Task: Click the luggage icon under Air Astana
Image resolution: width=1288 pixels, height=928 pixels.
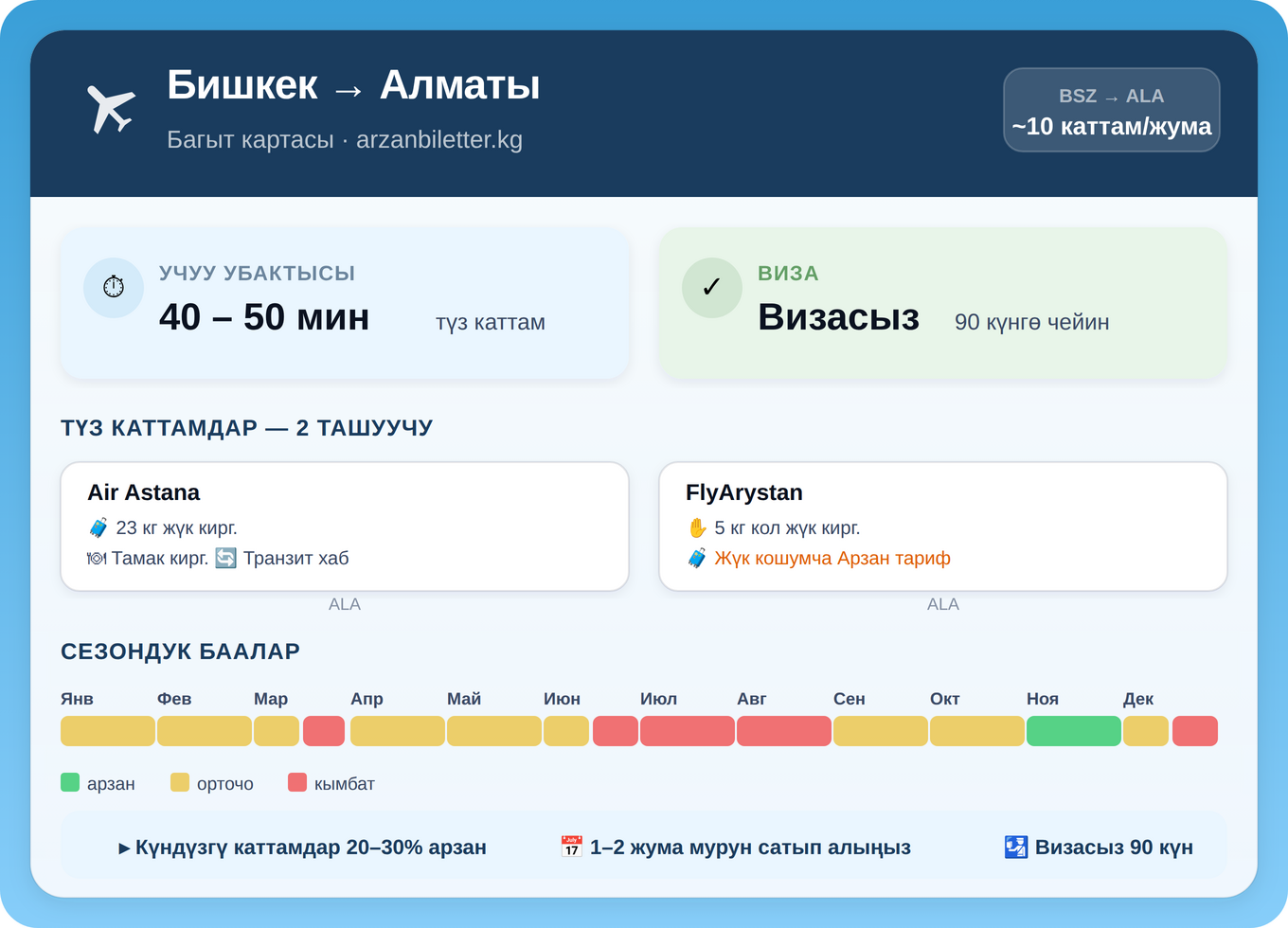Action: click(98, 527)
